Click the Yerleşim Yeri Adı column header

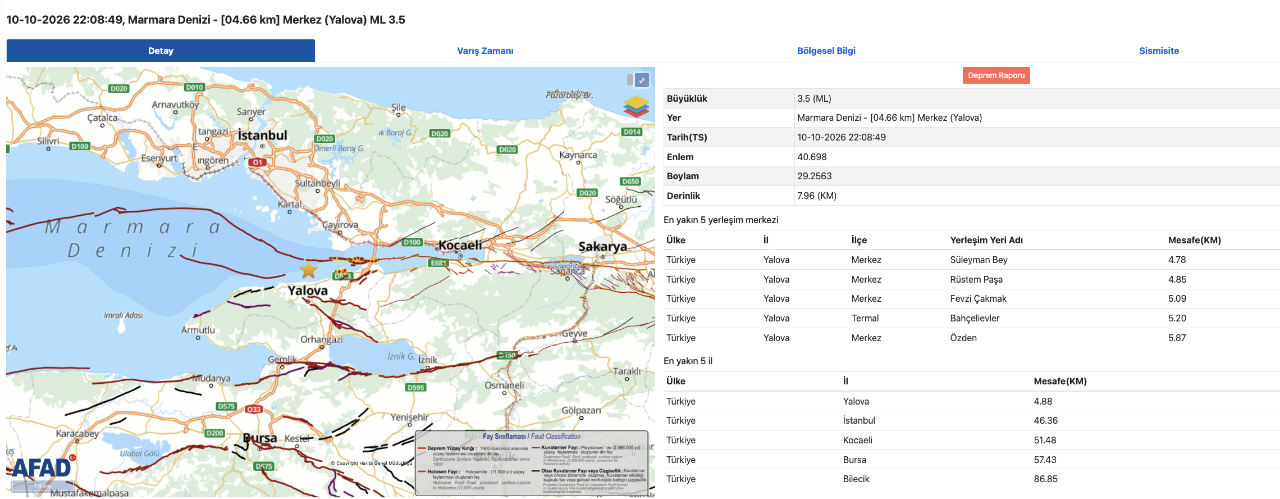click(x=986, y=240)
